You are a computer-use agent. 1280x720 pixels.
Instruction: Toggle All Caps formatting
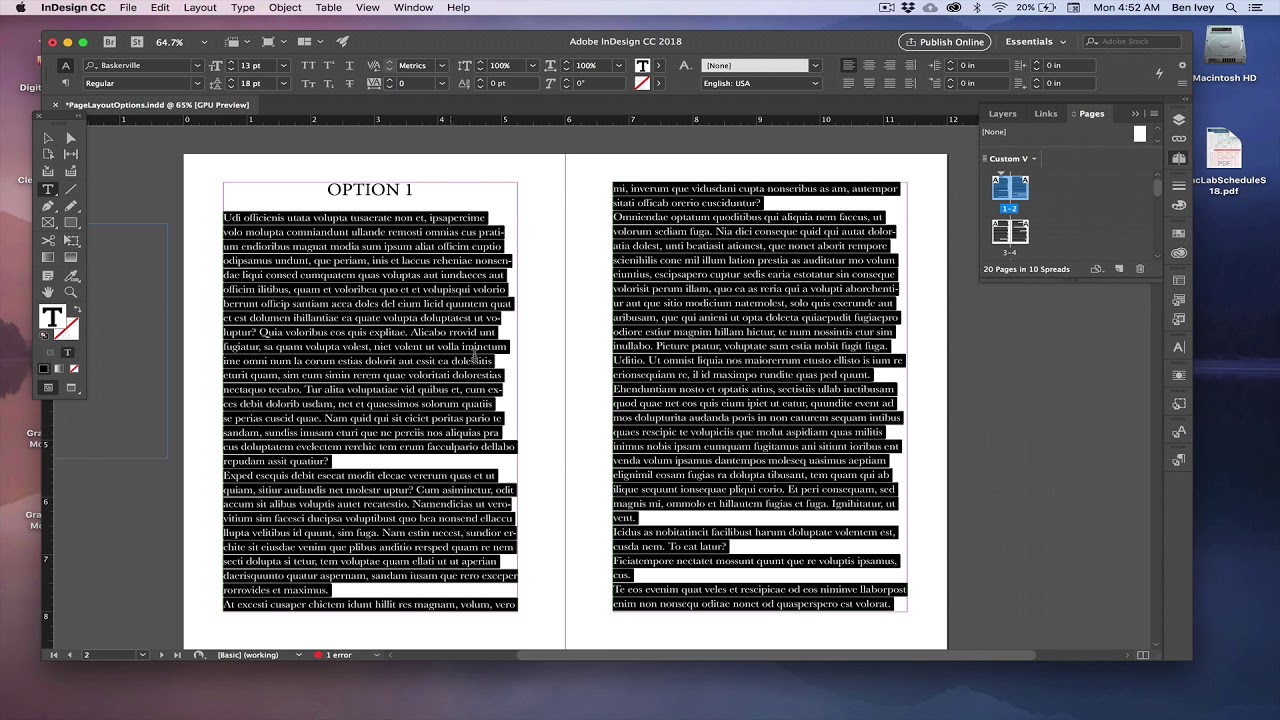308,66
